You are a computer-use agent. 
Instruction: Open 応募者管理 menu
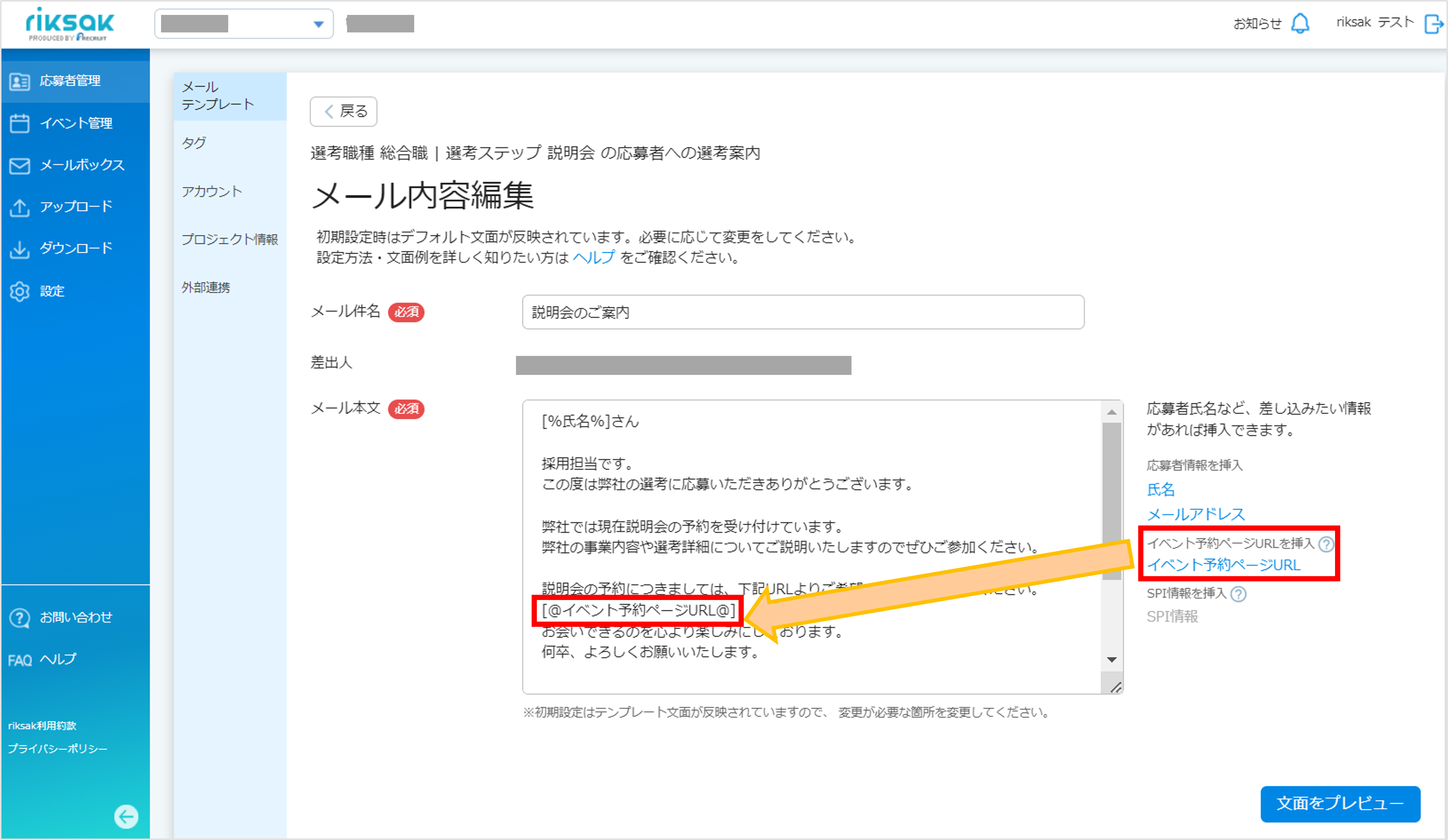tap(75, 81)
